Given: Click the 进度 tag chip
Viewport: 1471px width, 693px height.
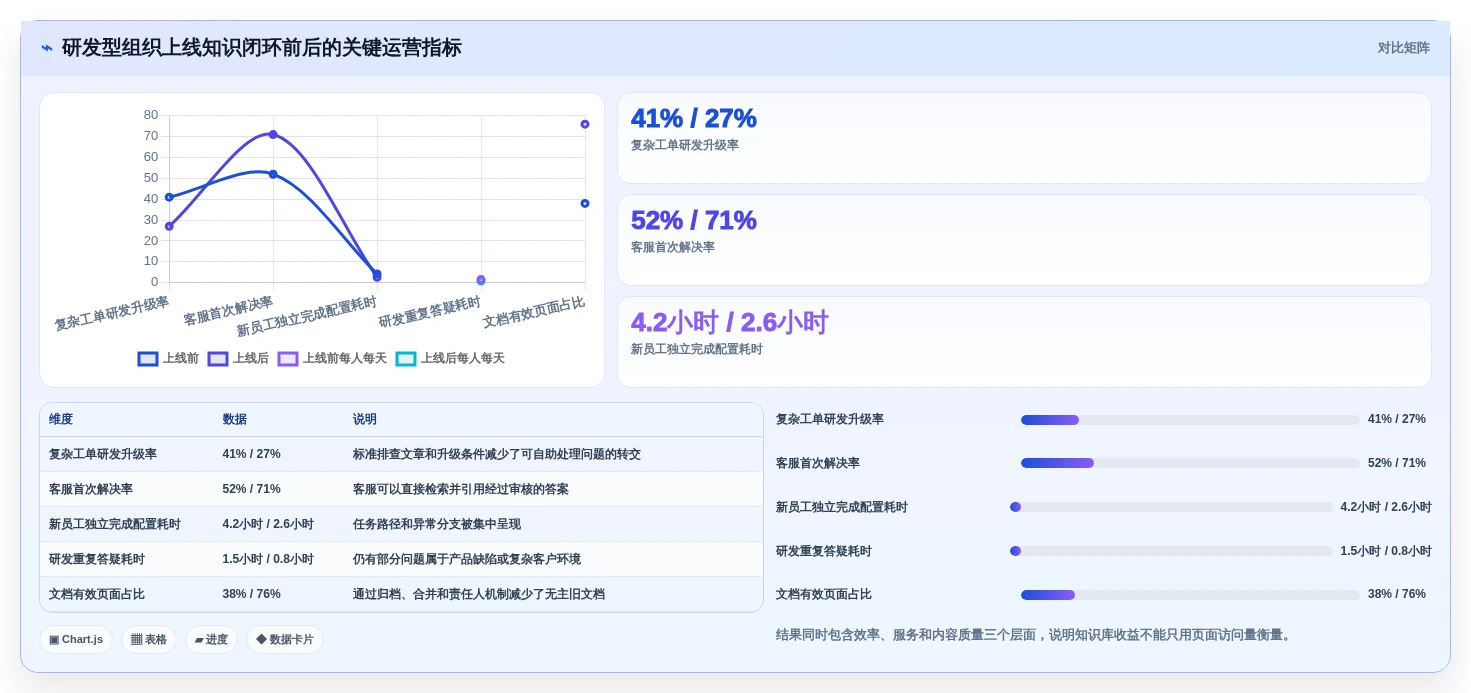Looking at the screenshot, I should [x=211, y=639].
